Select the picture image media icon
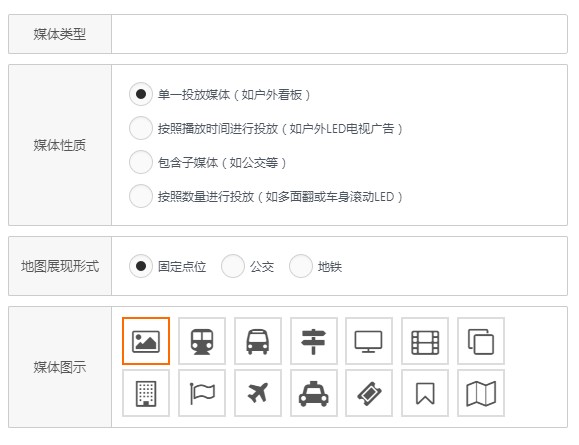The height and width of the screenshot is (445, 579). point(146,341)
